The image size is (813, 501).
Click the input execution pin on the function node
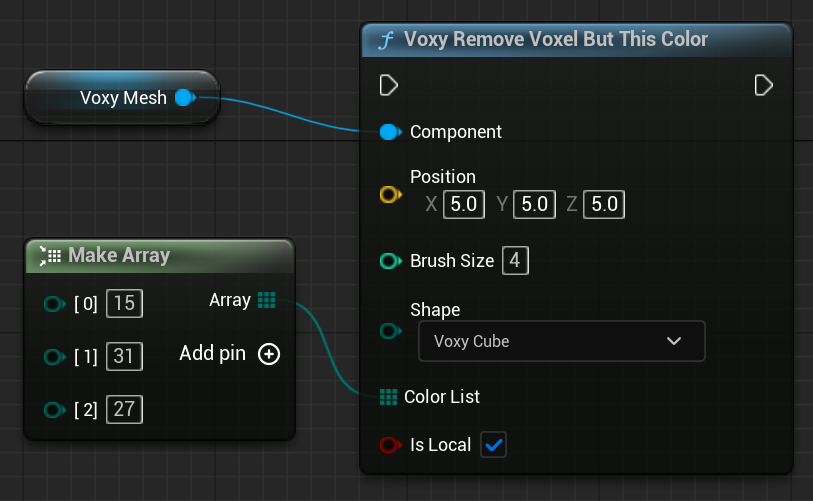coord(389,85)
